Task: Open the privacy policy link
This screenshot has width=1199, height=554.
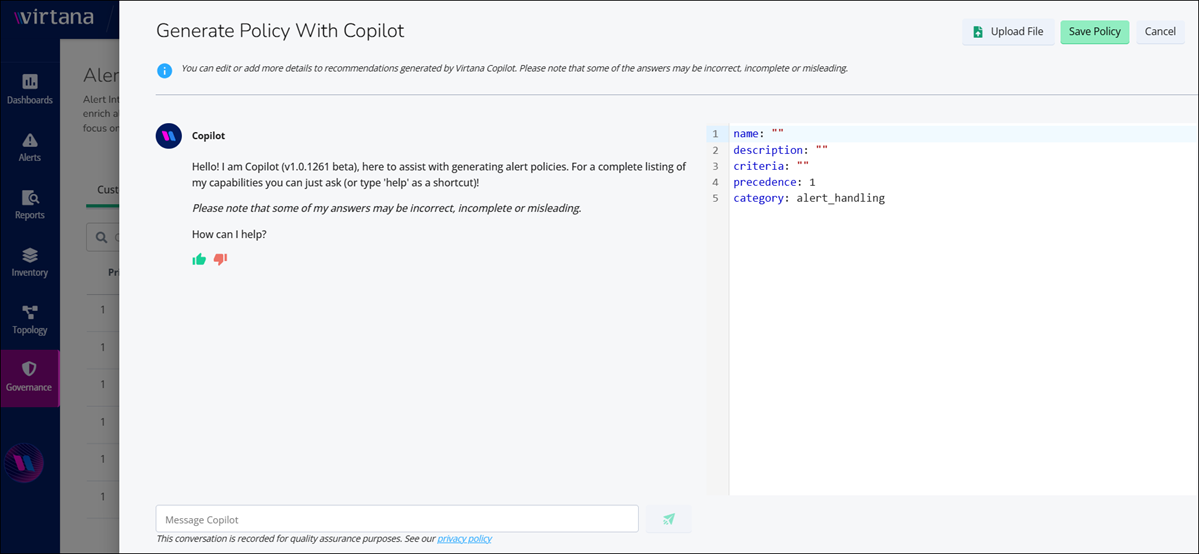Action: point(464,539)
